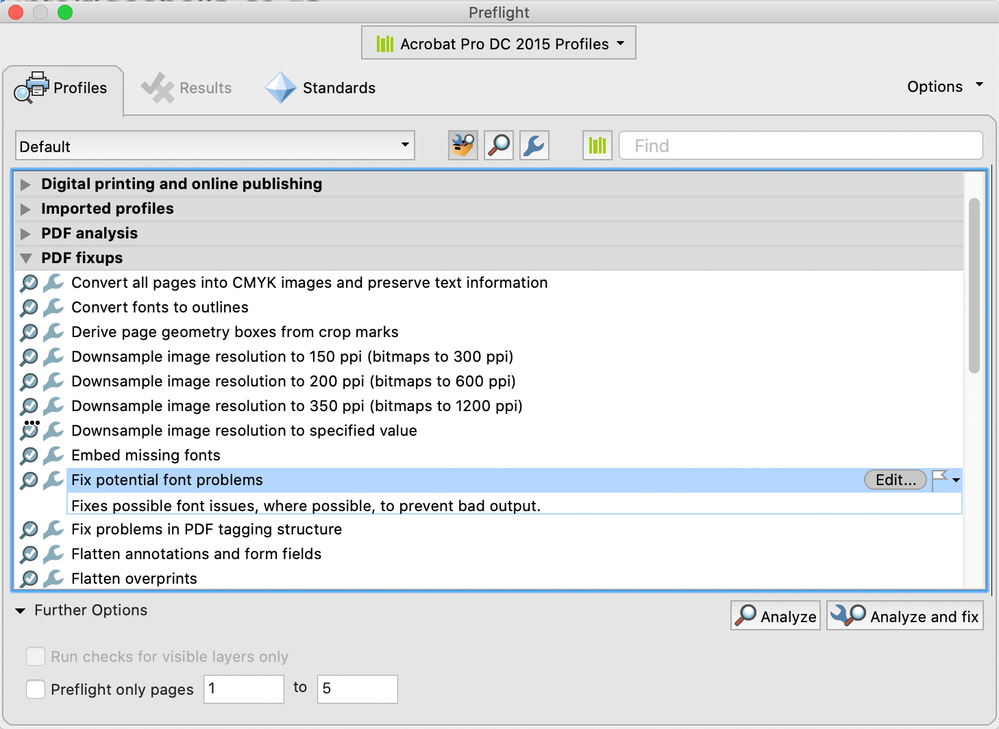999x729 pixels.
Task: Open the Default filter dropdown
Action: coord(215,146)
